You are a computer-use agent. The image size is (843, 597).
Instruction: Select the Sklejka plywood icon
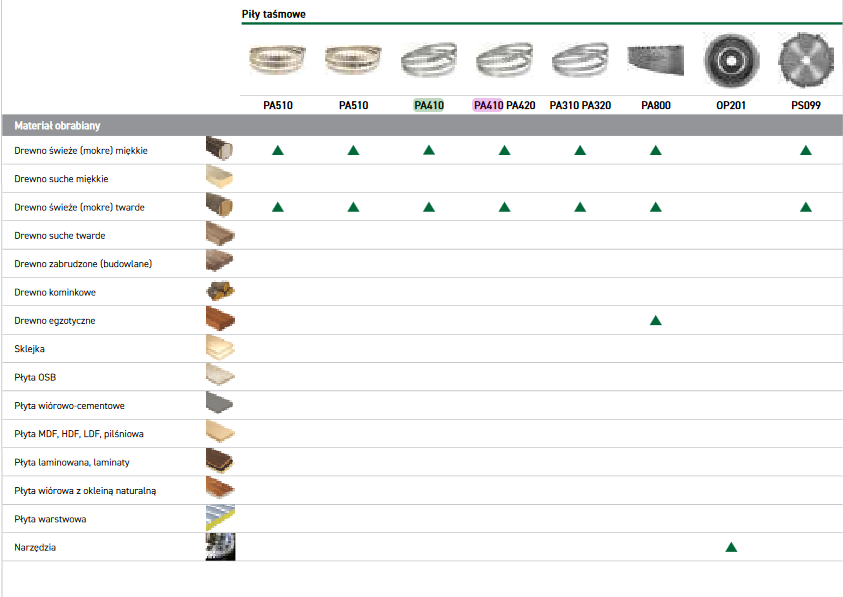[220, 349]
